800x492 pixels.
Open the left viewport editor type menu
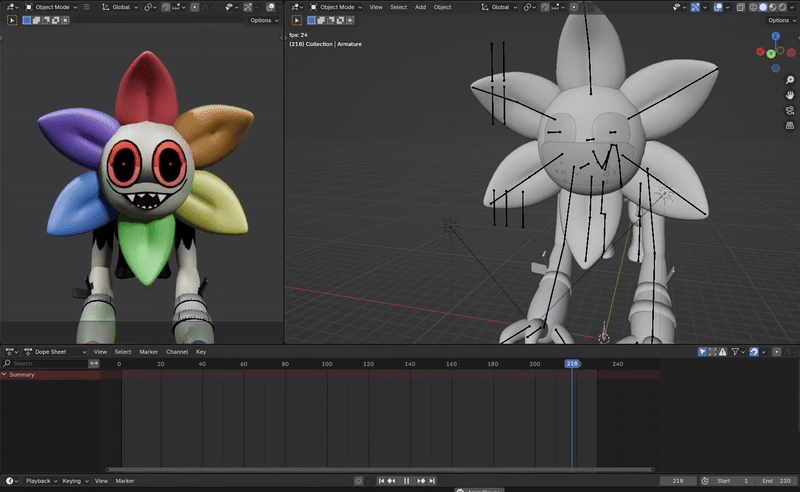(x=12, y=7)
